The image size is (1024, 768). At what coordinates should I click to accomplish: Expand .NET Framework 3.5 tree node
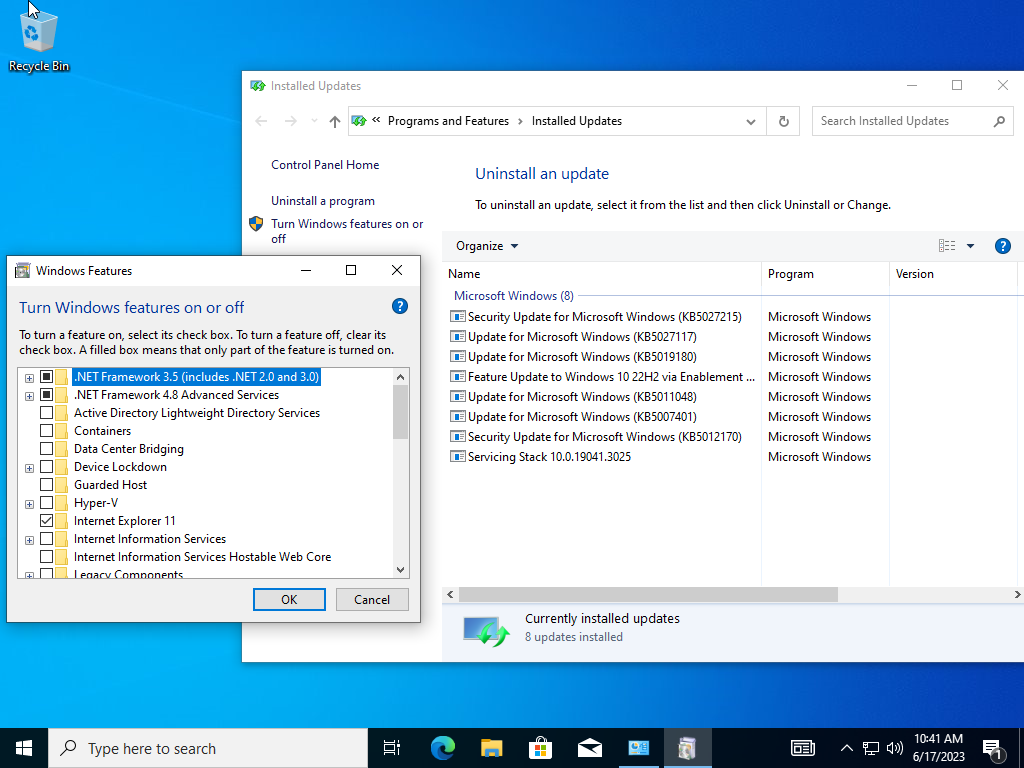coord(29,378)
